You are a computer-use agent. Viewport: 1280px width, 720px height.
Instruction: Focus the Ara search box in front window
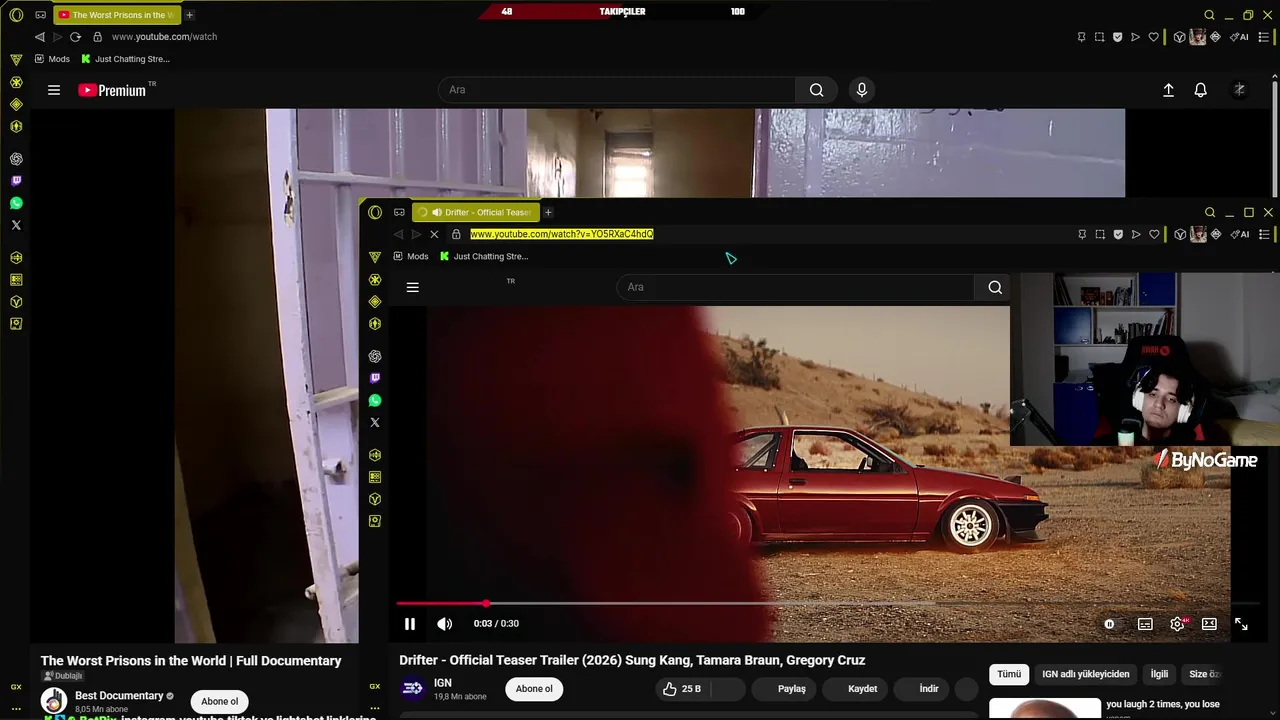(795, 287)
